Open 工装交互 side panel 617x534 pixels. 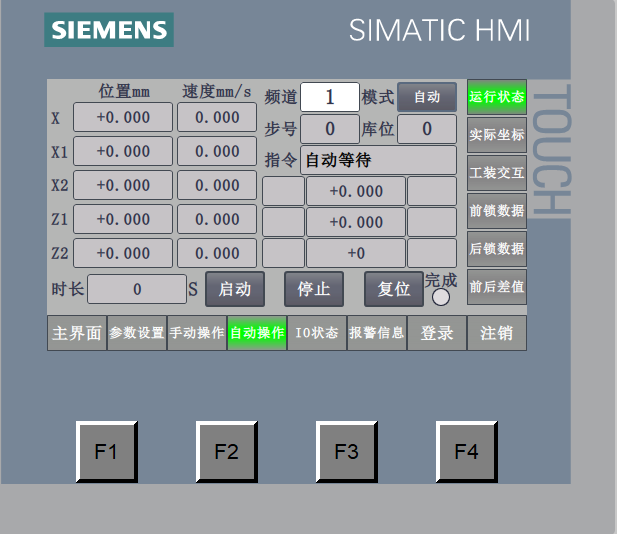[497, 172]
